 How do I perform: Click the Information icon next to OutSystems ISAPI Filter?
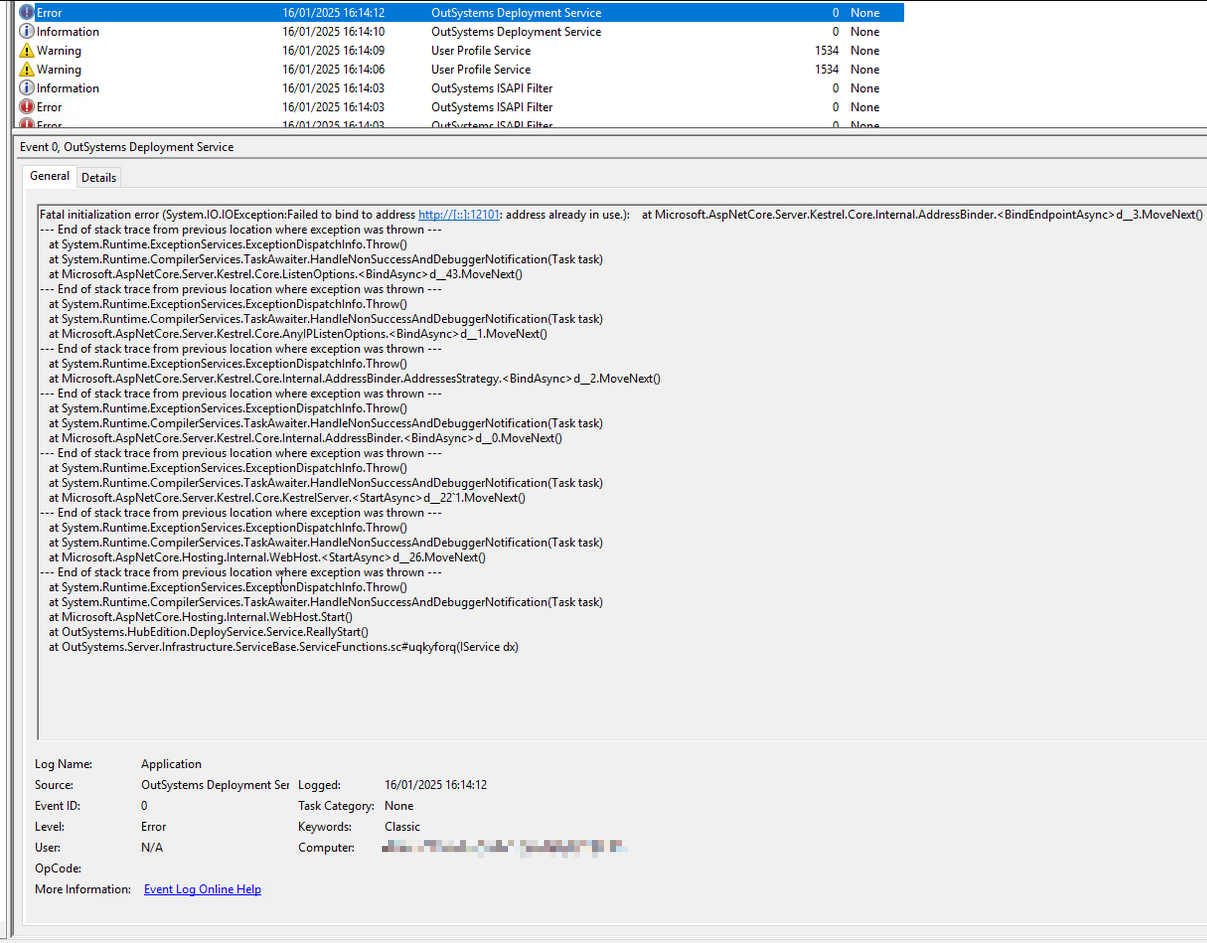point(26,88)
